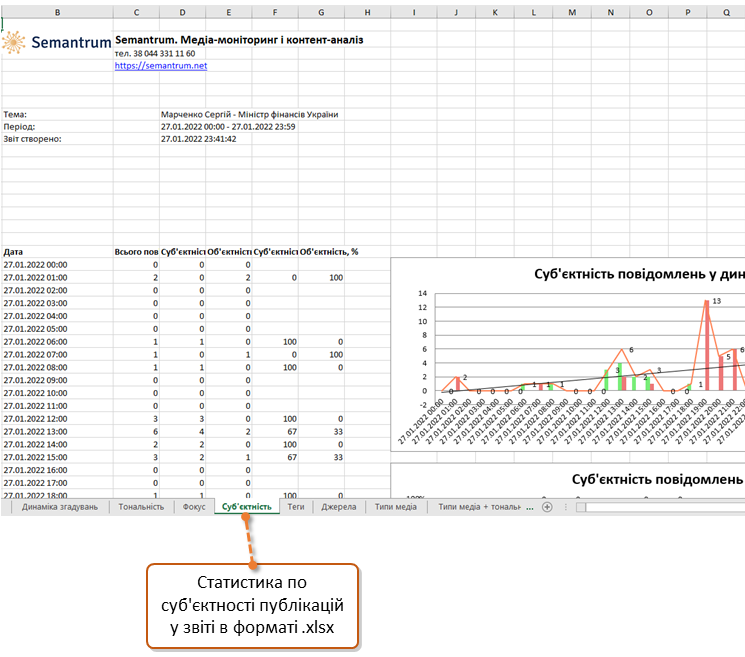
Task: Click objectivity percent 100 in 01:00 row
Action: (321, 277)
